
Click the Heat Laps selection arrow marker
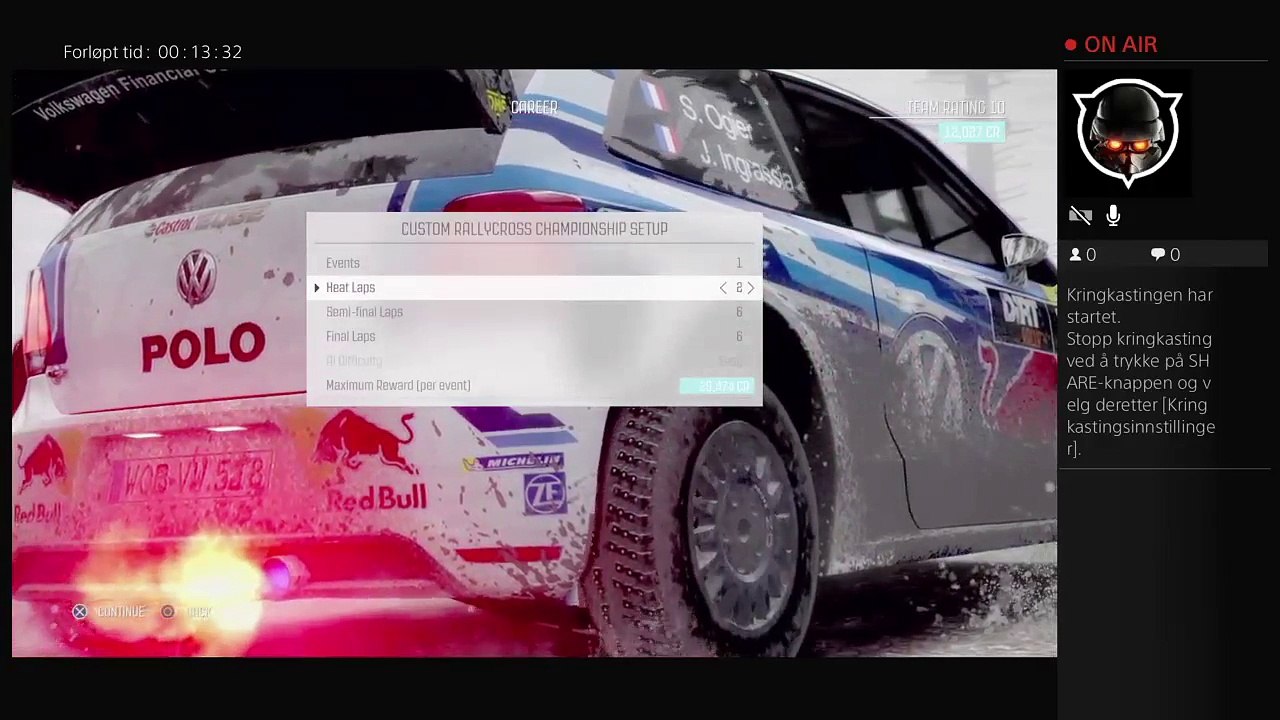pyautogui.click(x=317, y=288)
